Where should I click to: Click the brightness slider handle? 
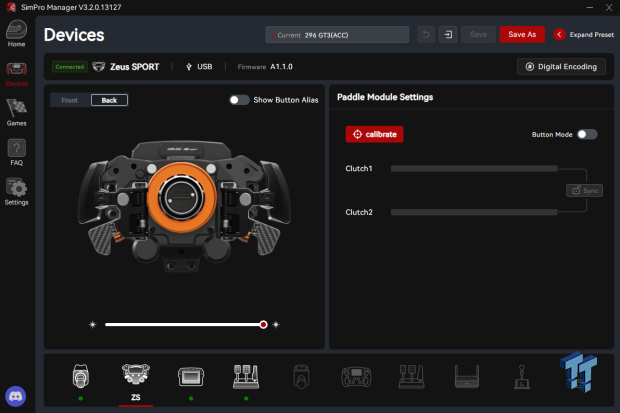pyautogui.click(x=263, y=325)
